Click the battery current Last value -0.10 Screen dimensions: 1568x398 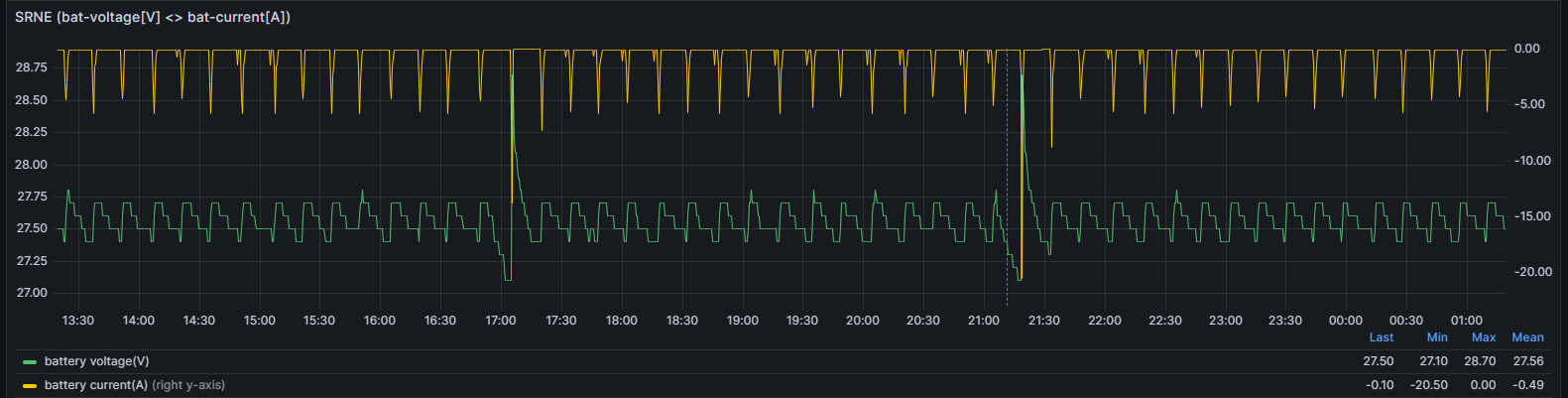tap(1380, 385)
